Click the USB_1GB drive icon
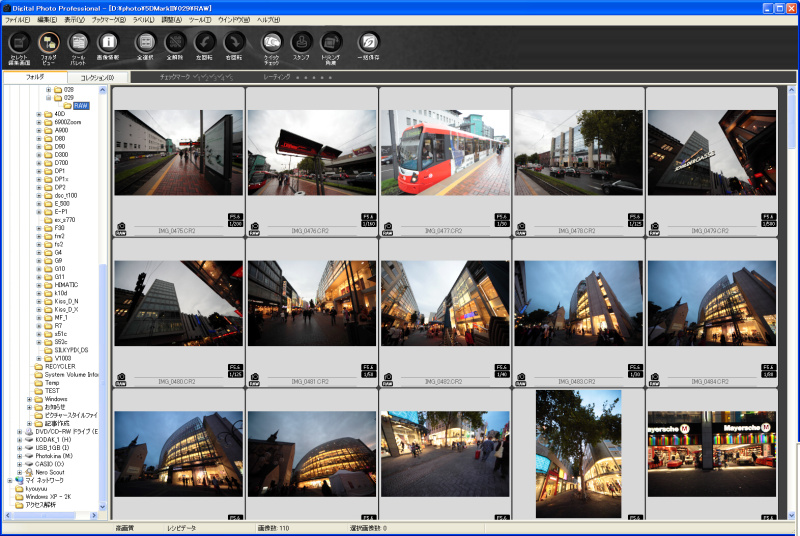 coord(29,448)
